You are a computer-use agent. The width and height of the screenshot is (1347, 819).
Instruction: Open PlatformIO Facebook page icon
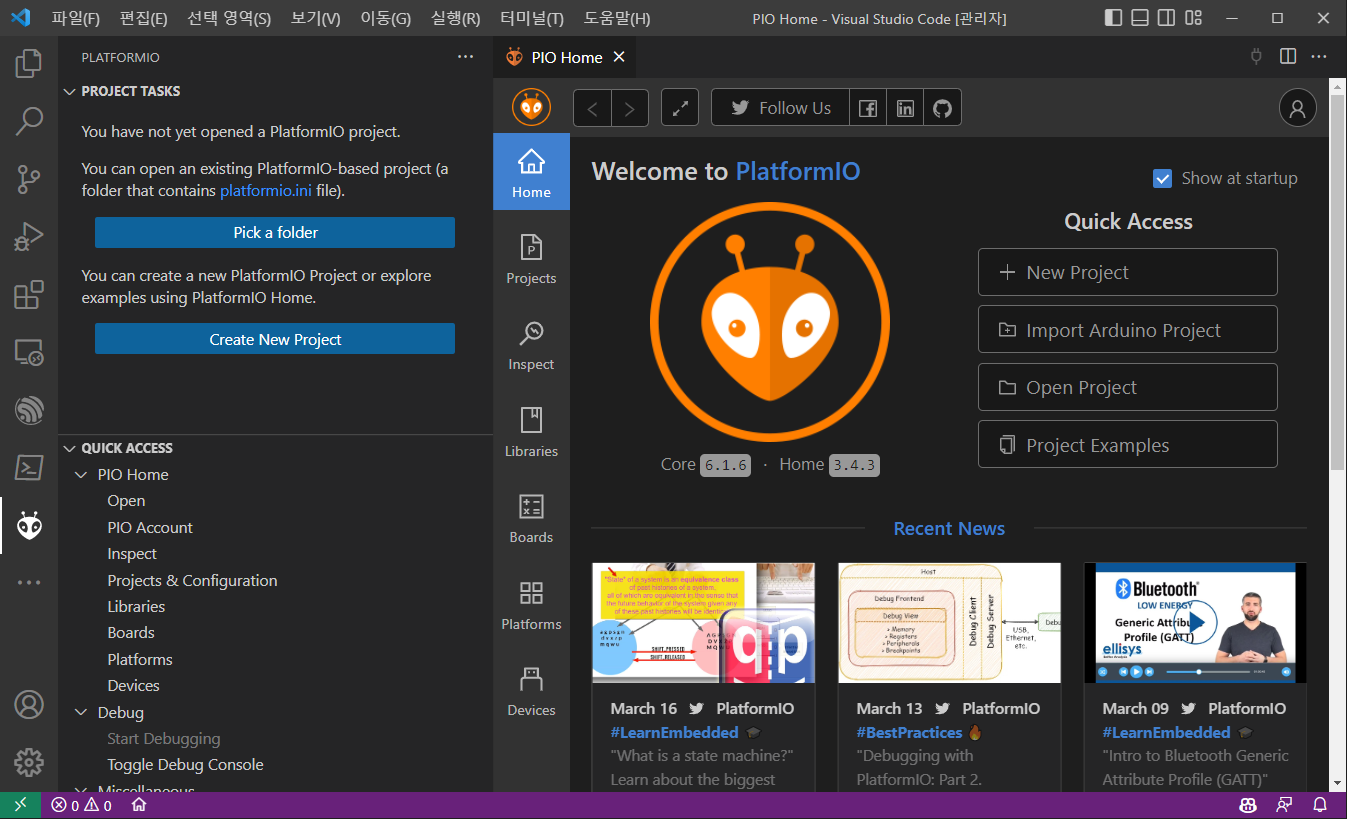868,108
